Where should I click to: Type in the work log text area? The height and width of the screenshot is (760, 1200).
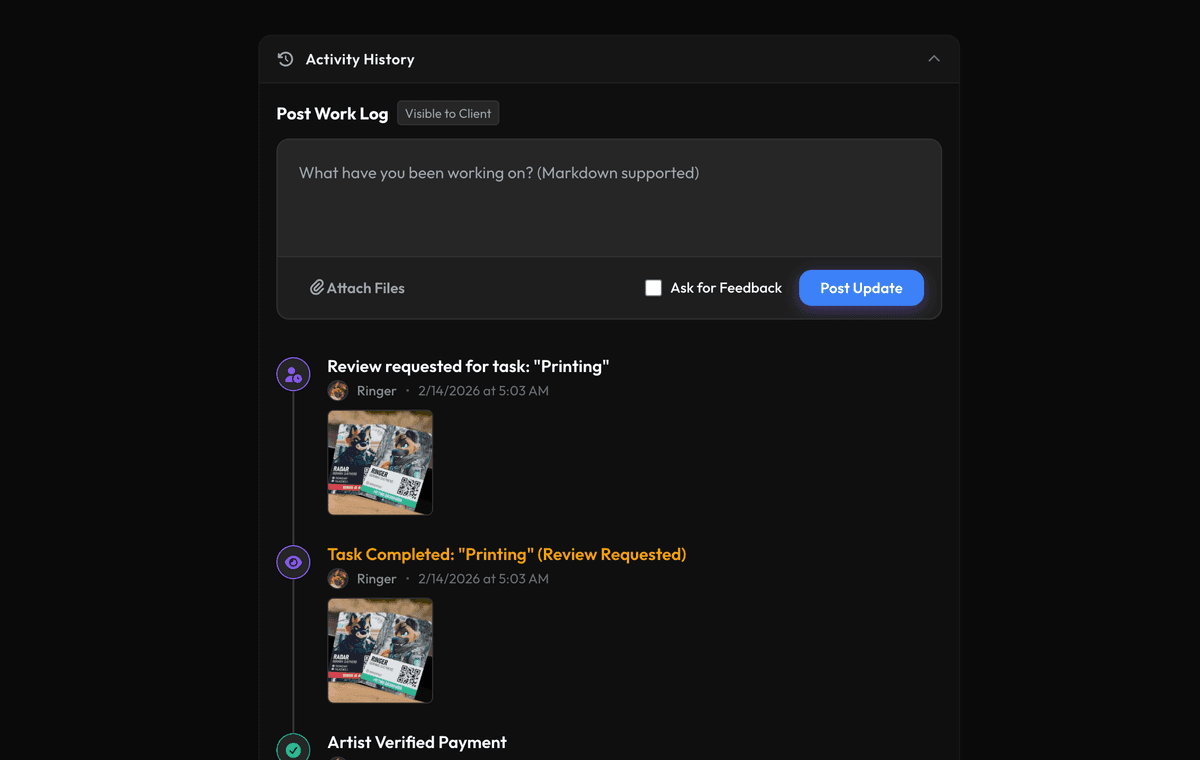click(x=608, y=198)
